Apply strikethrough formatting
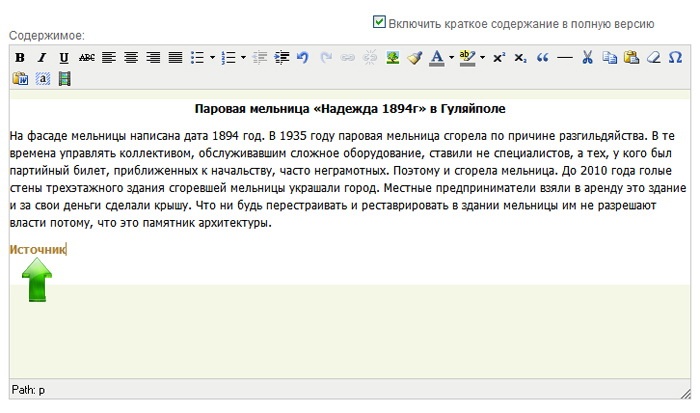The height and width of the screenshot is (413, 700). pos(87,58)
